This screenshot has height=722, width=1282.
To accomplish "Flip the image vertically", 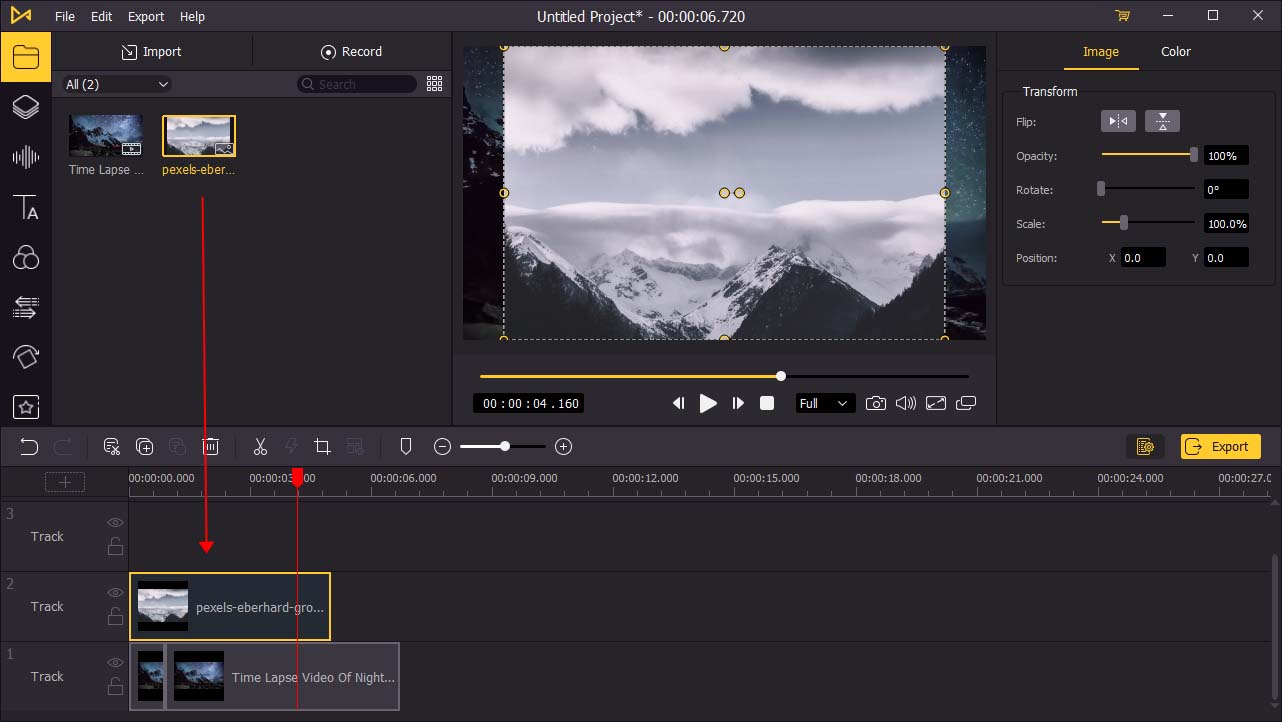I will 1162,122.
